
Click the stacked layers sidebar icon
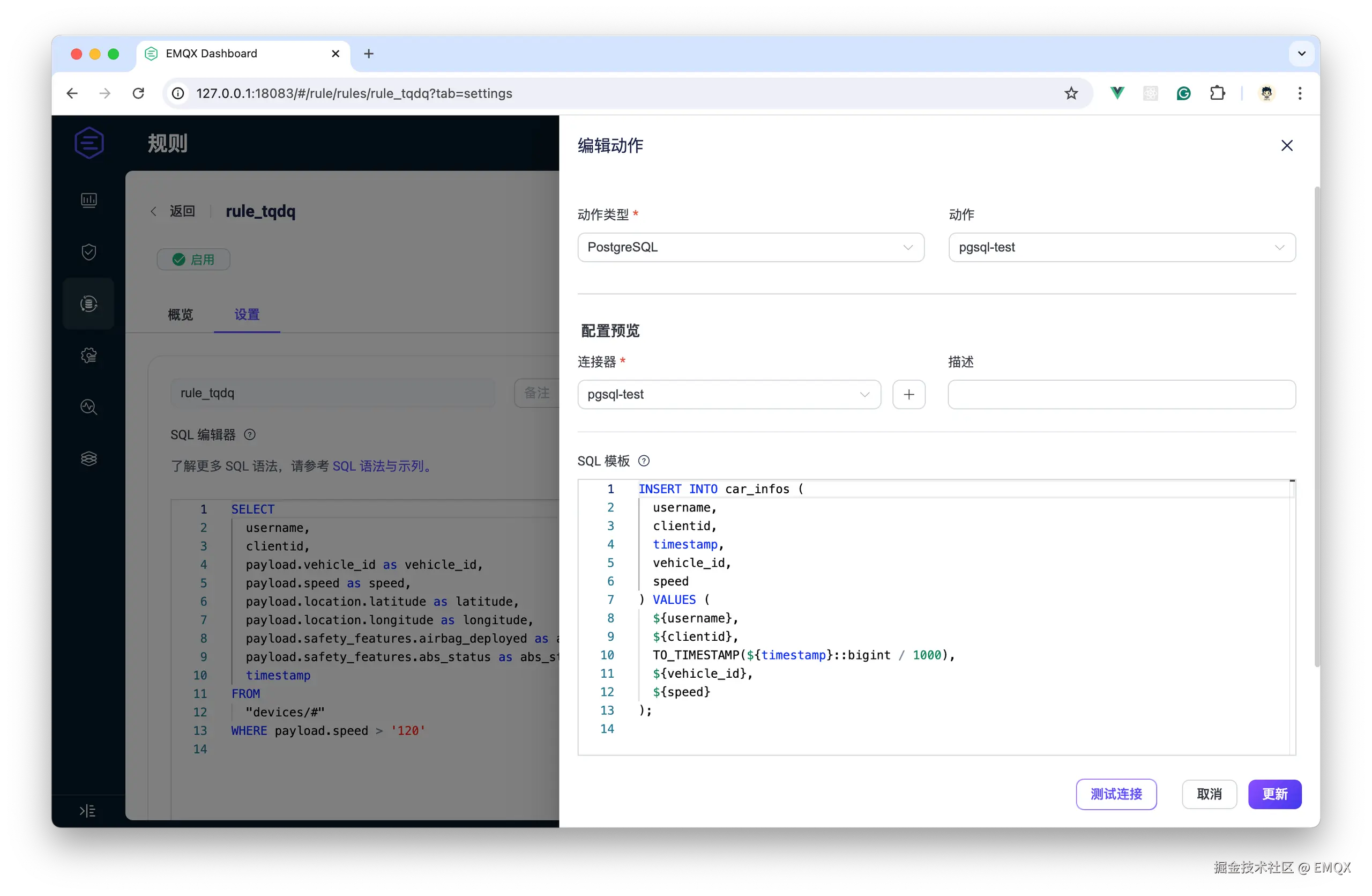tap(89, 459)
